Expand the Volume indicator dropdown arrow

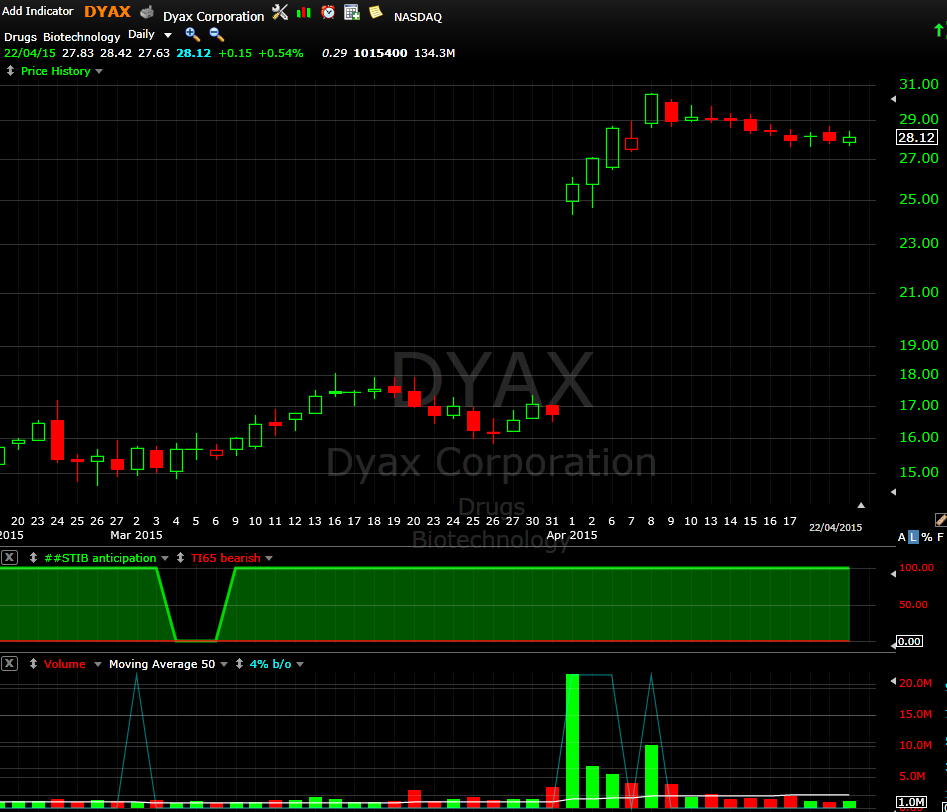point(97,665)
